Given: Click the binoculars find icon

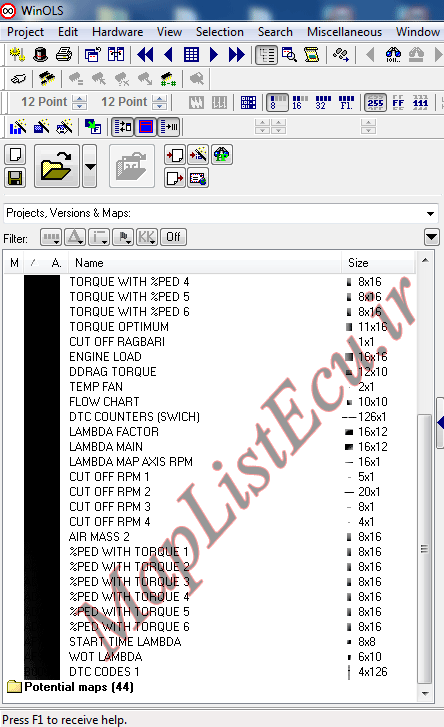Looking at the screenshot, I should coord(393,55).
